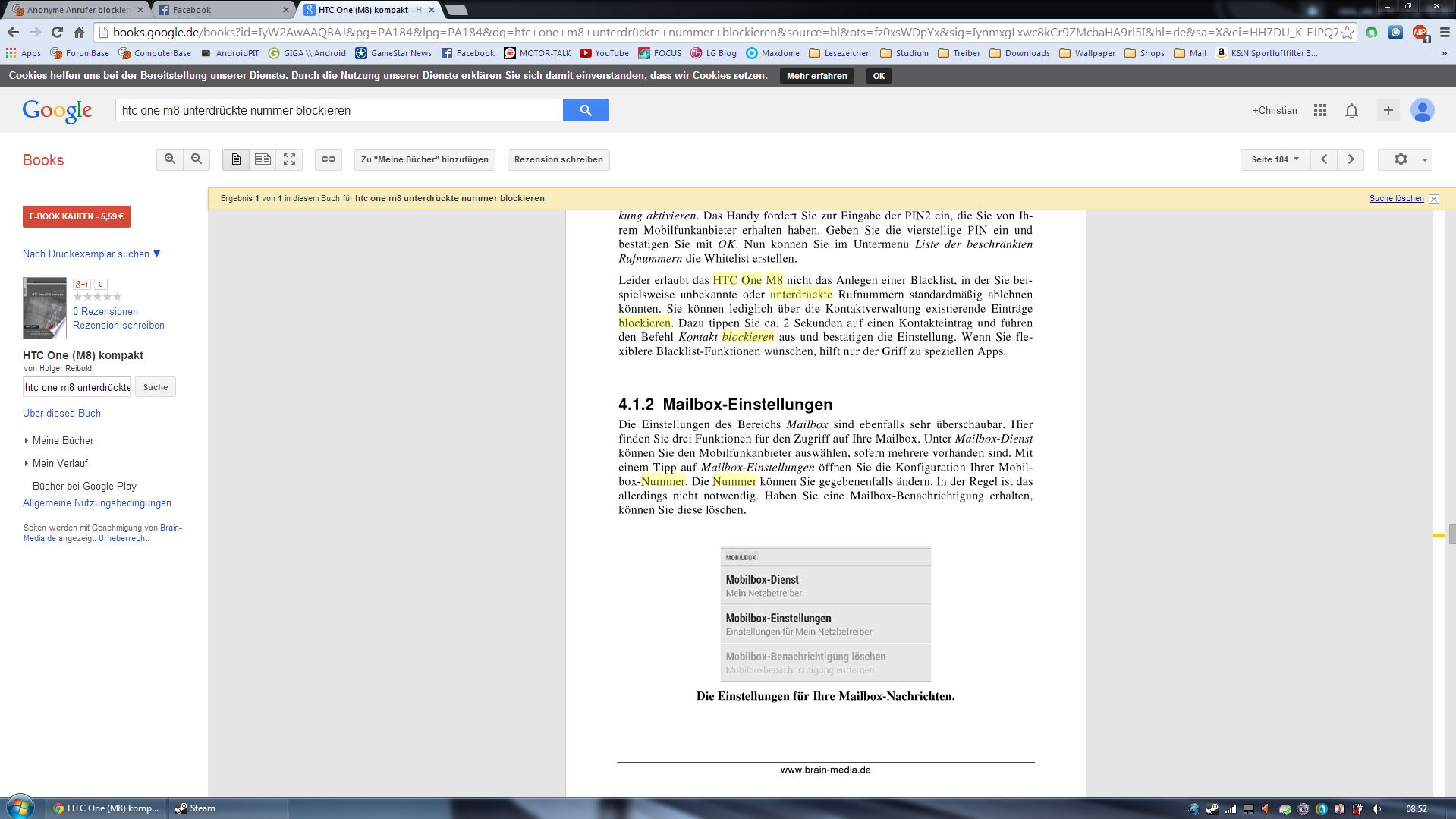1456x819 pixels.
Task: Click Zu "Meine Bücher" hinzufügen button
Action: click(425, 159)
